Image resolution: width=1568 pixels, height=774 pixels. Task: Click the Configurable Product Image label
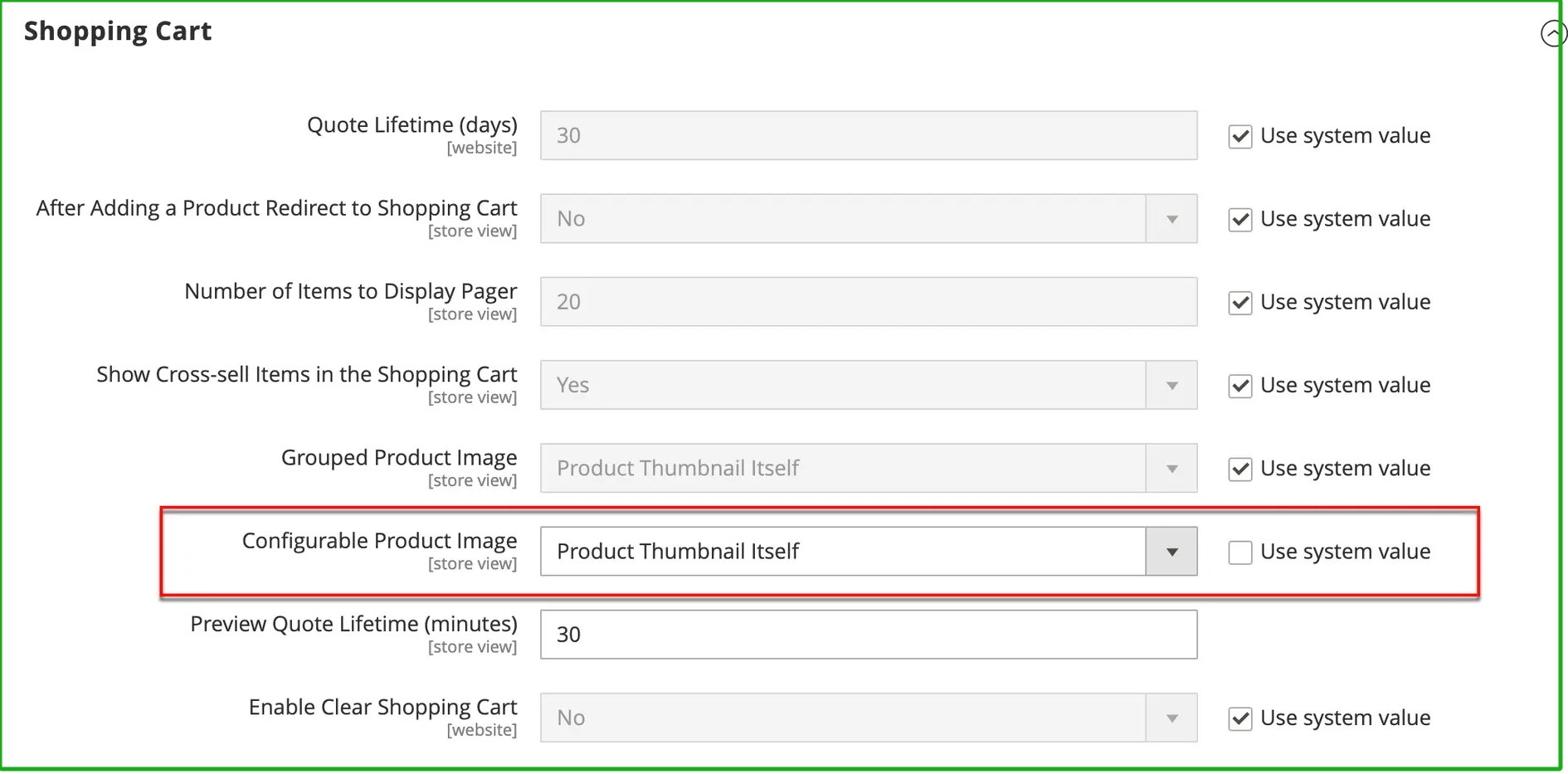coord(379,541)
